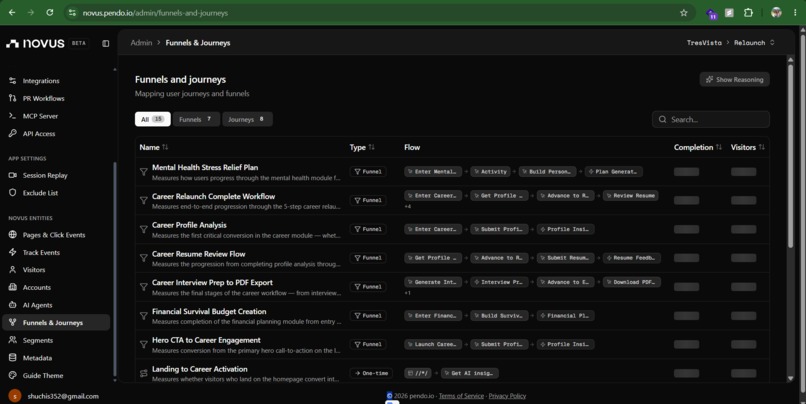806x404 pixels.
Task: Open Hero CTA to Career Engagement funnel
Action: [x=206, y=340]
